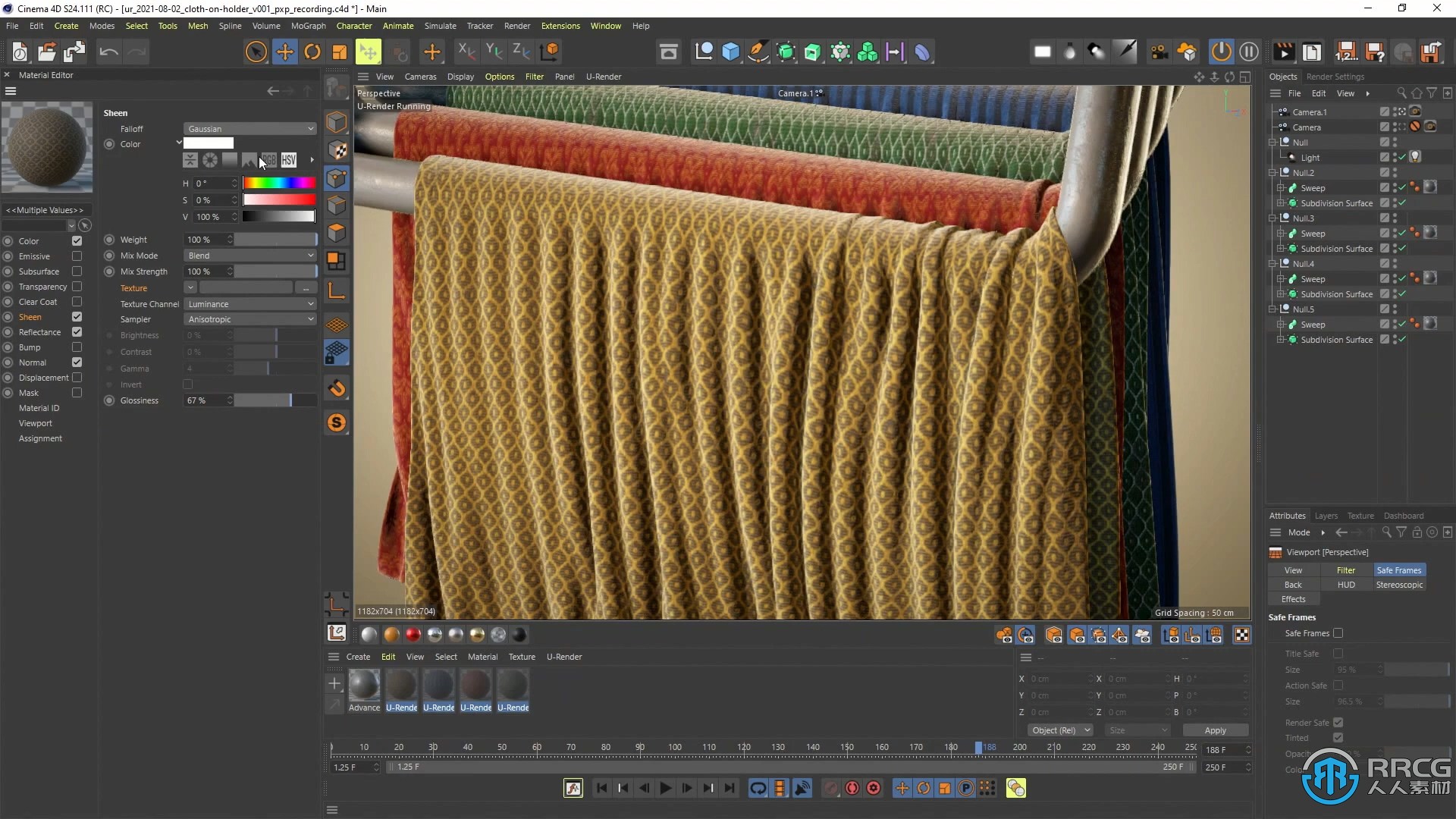Adjust the Hue rainbow slider
The height and width of the screenshot is (819, 1456).
279,183
